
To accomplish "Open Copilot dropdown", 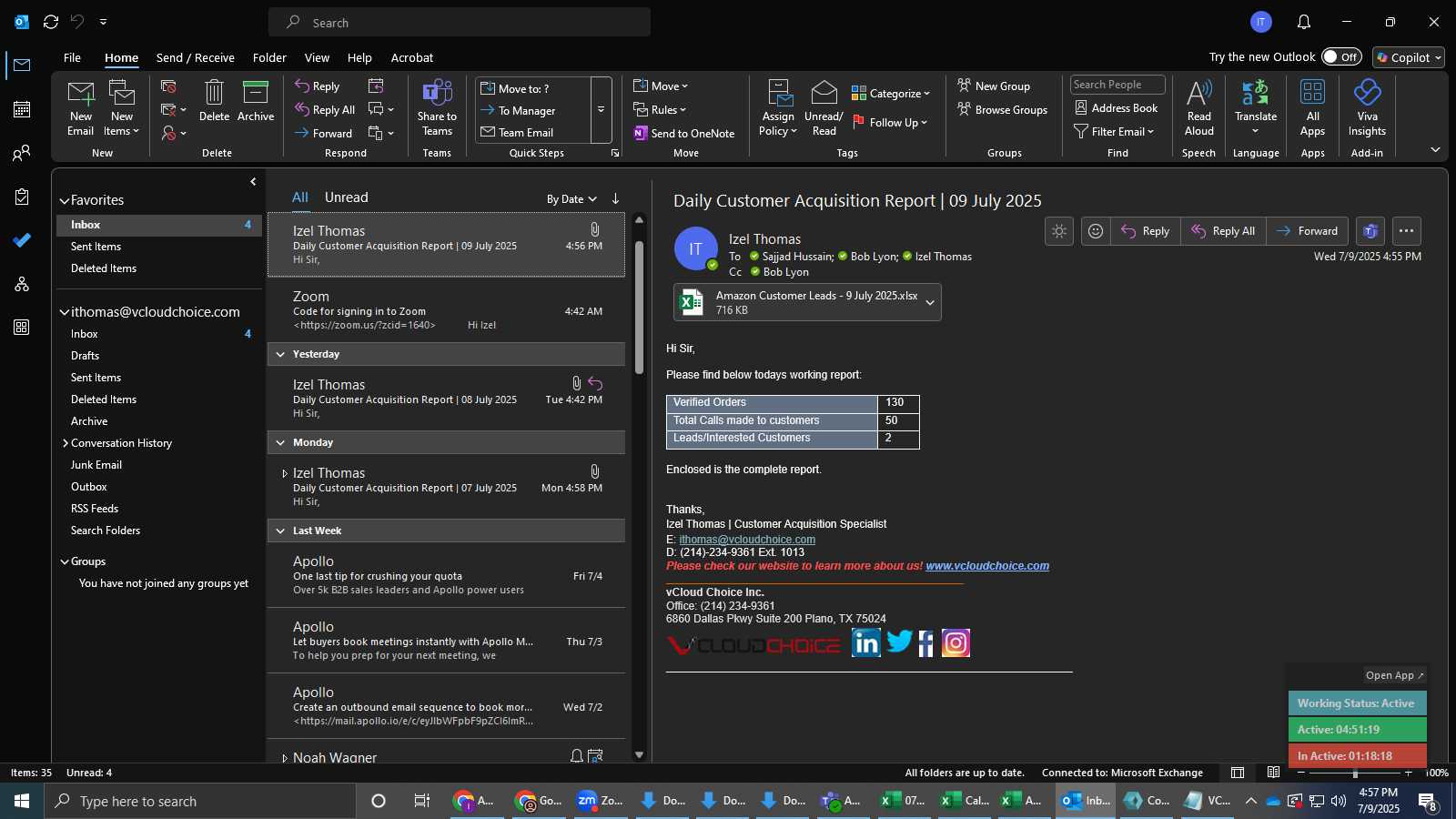I will click(1409, 57).
